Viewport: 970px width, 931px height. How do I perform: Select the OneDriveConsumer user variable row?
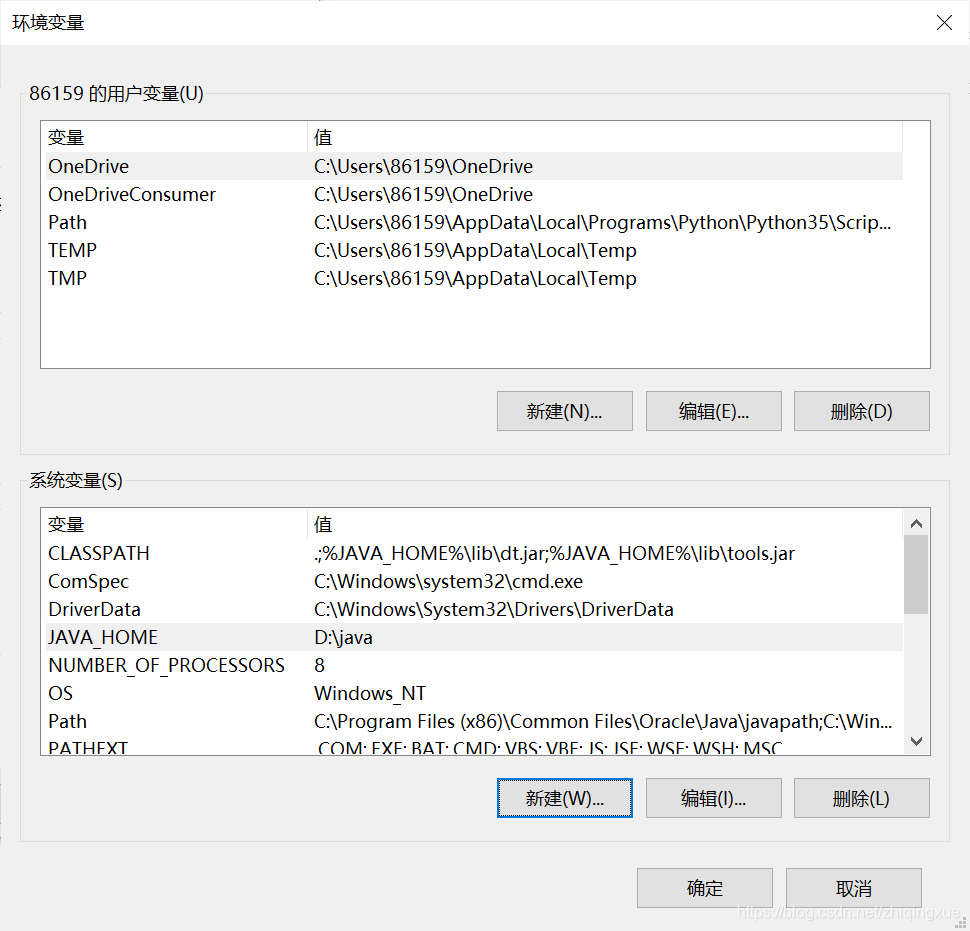click(x=474, y=194)
